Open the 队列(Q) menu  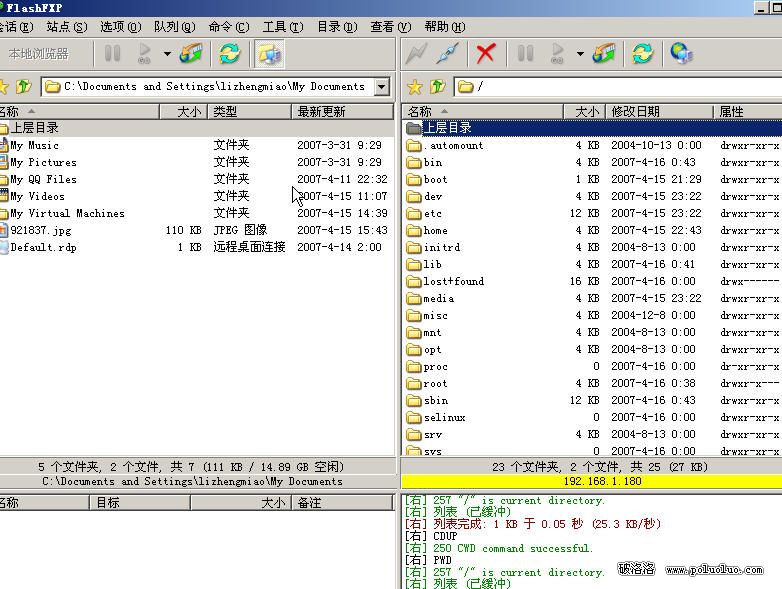tap(174, 26)
